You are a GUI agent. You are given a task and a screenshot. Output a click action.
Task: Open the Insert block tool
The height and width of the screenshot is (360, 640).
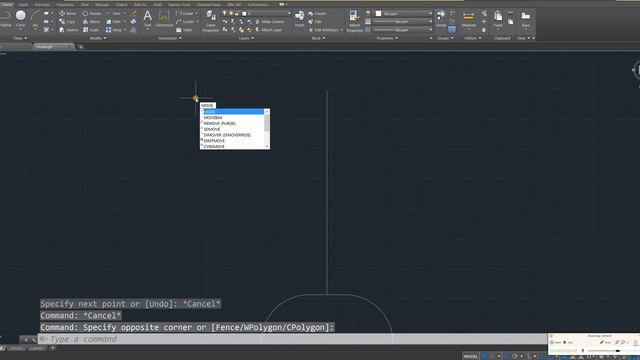click(299, 18)
